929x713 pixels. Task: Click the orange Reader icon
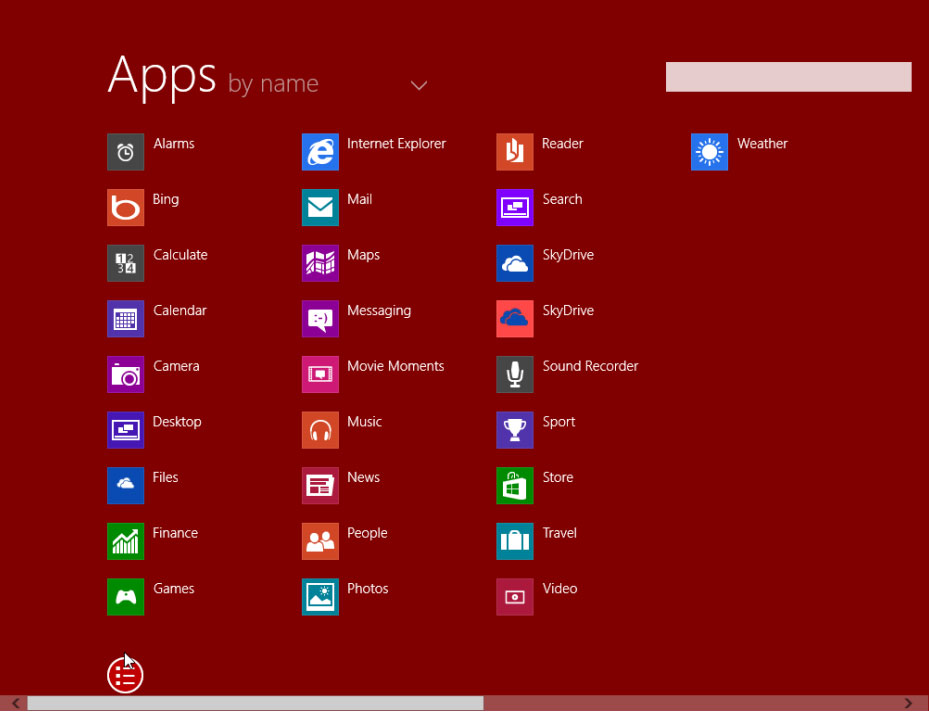[515, 152]
